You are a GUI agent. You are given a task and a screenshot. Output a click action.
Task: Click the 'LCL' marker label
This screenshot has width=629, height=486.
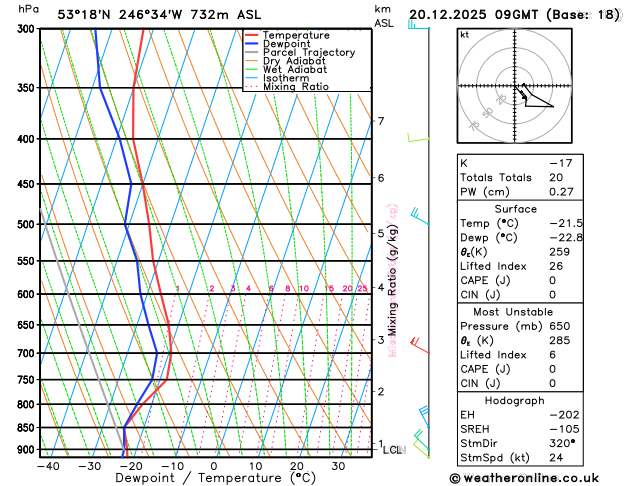point(393,450)
